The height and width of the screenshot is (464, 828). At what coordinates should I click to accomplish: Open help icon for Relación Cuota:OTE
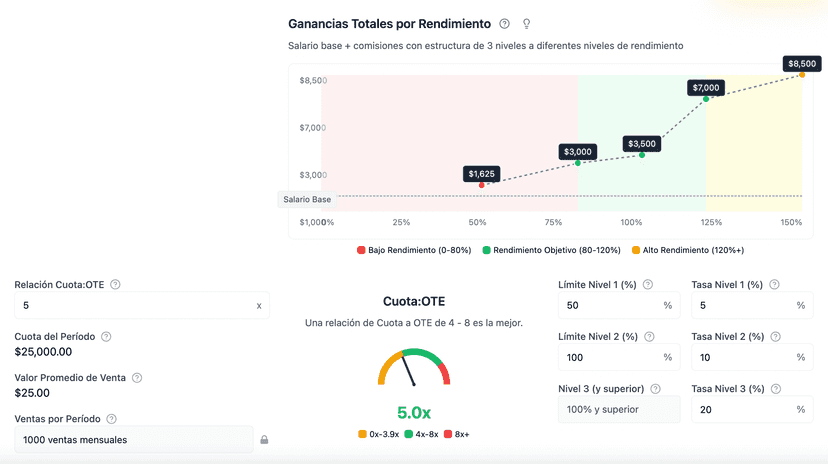[115, 285]
